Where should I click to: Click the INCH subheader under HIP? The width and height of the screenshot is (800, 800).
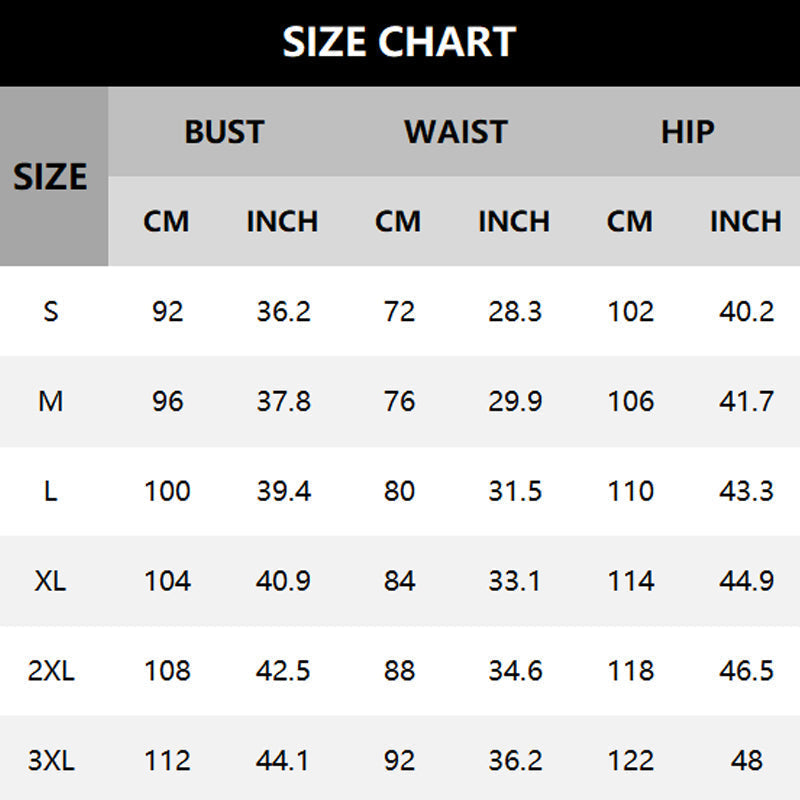(746, 221)
